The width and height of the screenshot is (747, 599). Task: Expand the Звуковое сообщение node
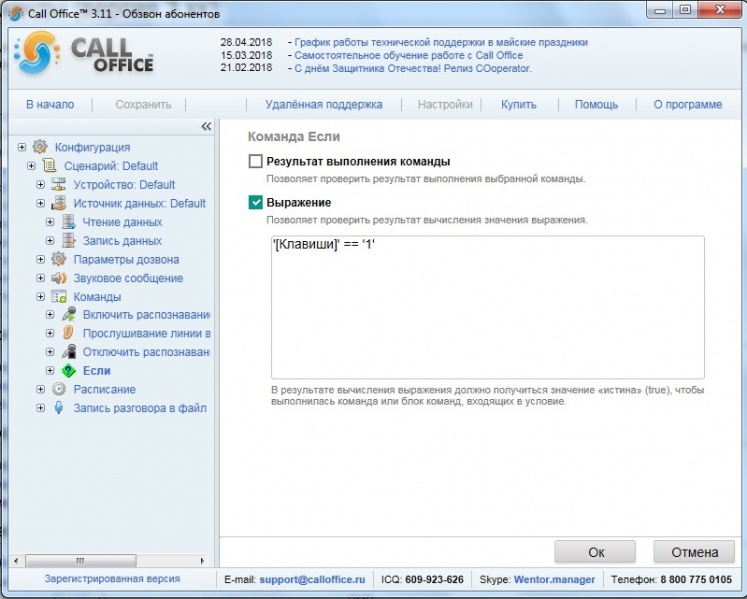(41, 277)
